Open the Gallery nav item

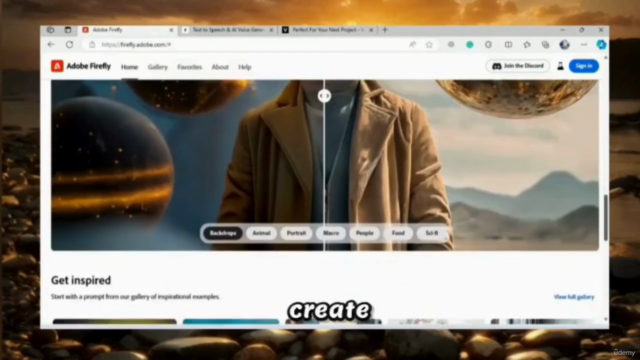(158, 67)
